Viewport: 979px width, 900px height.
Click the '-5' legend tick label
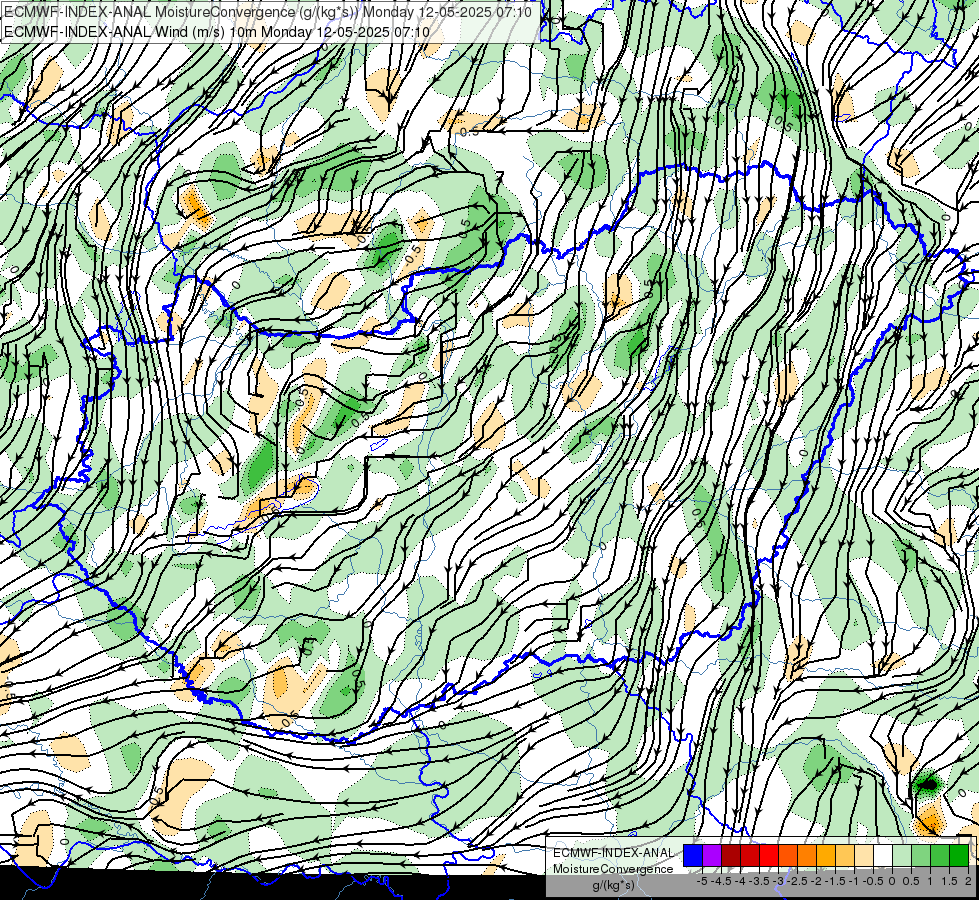click(x=702, y=881)
